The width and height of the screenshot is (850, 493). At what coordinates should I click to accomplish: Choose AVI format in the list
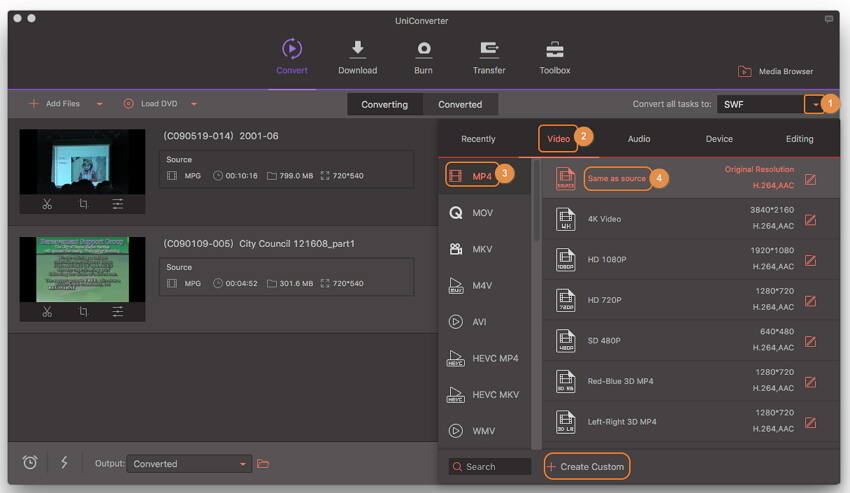coord(485,322)
